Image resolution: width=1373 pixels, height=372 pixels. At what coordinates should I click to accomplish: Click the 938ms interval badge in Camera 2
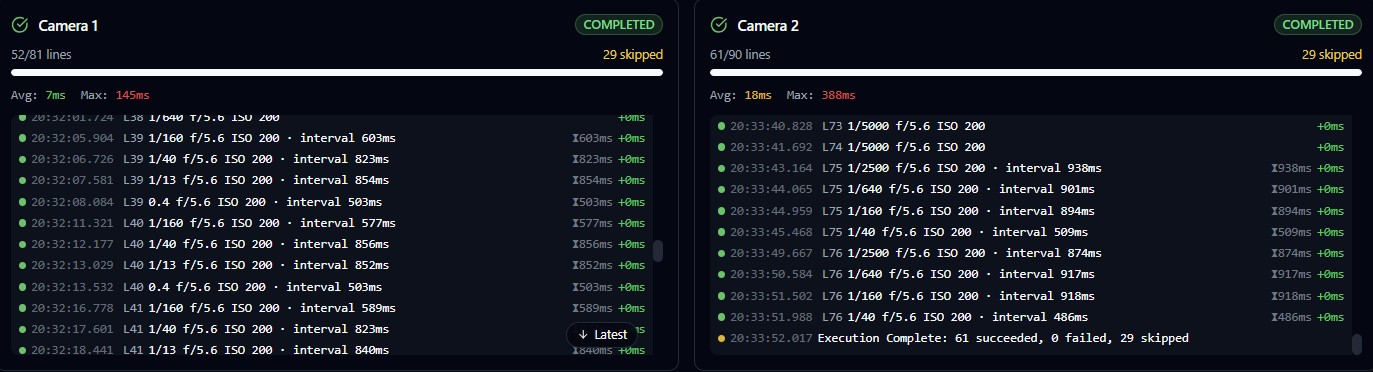(x=1291, y=168)
